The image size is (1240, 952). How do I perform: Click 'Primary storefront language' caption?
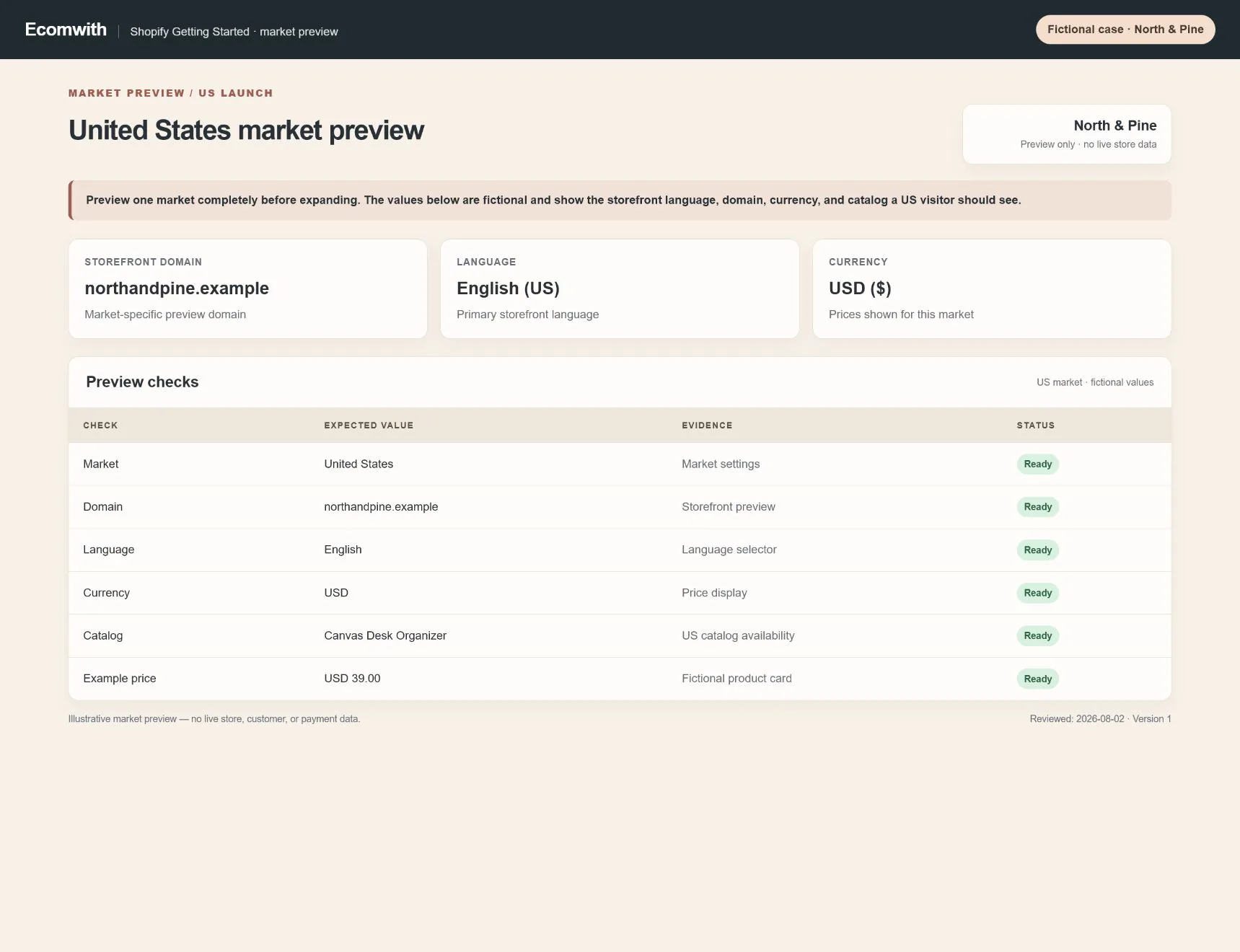527,314
